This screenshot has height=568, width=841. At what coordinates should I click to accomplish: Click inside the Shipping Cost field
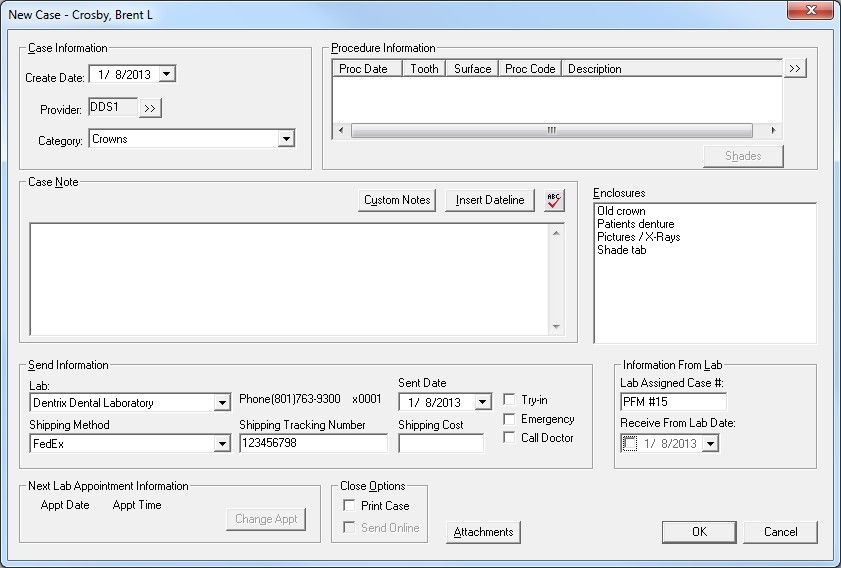pos(440,443)
